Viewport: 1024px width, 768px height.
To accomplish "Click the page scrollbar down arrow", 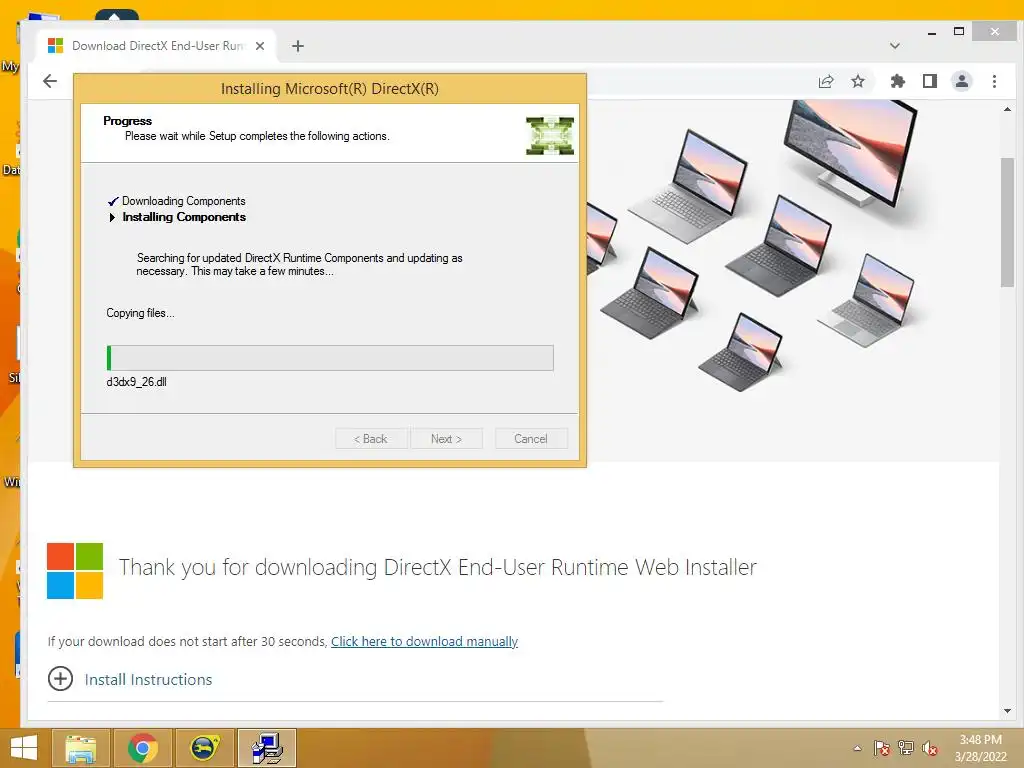I will tap(1007, 711).
